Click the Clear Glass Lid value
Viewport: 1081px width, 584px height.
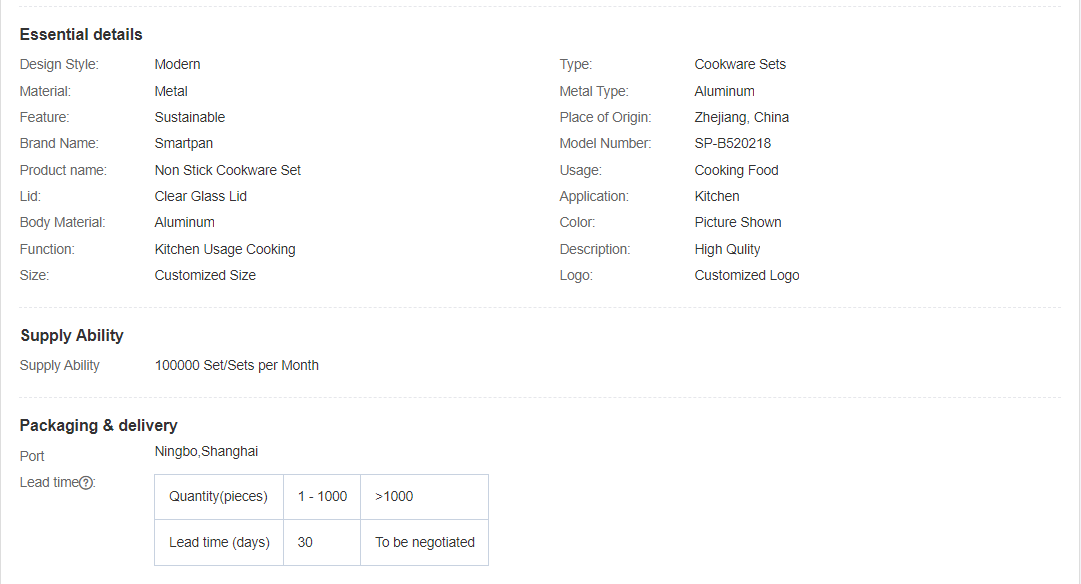[200, 197]
